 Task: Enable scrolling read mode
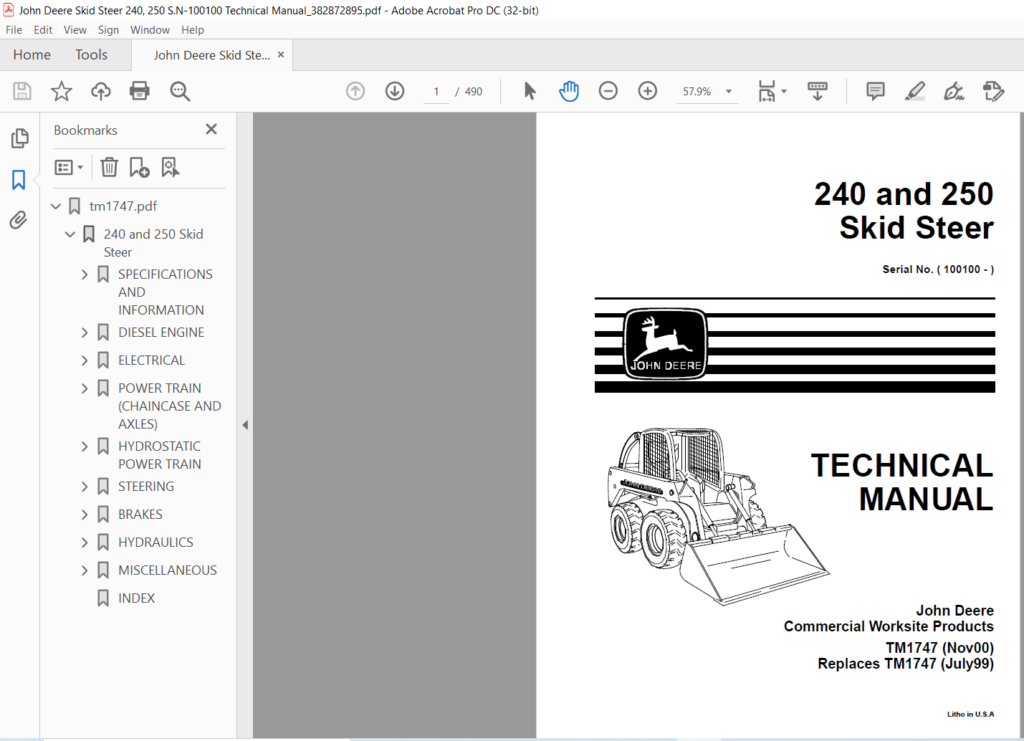[x=817, y=91]
